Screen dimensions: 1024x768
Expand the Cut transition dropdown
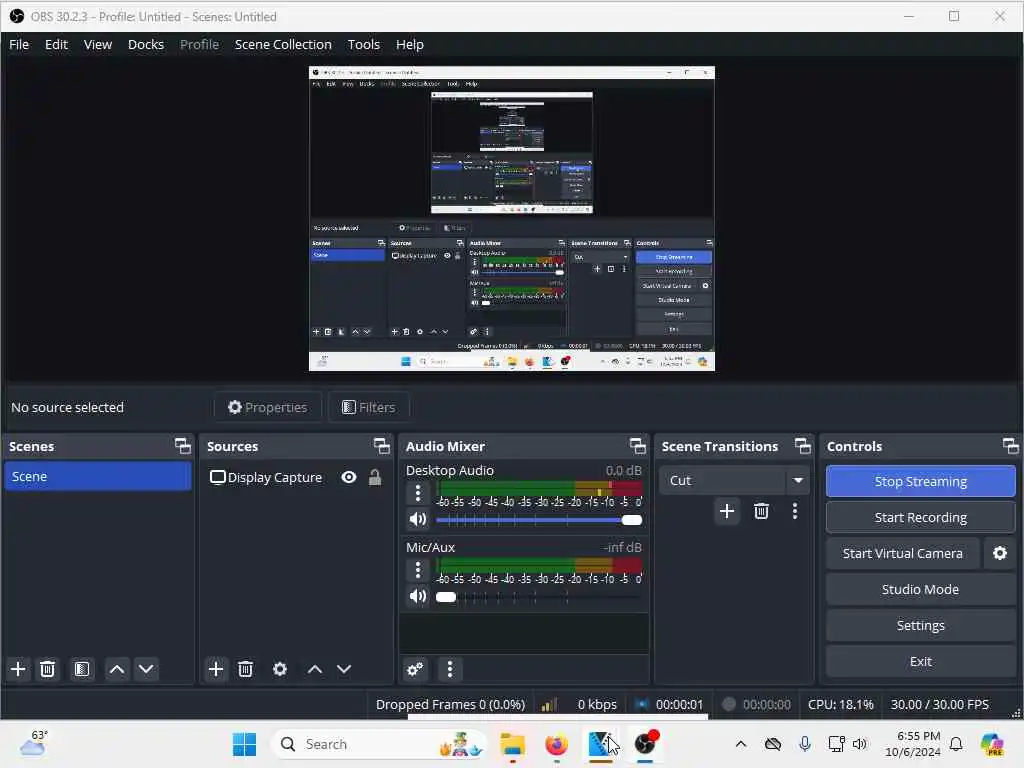[798, 481]
